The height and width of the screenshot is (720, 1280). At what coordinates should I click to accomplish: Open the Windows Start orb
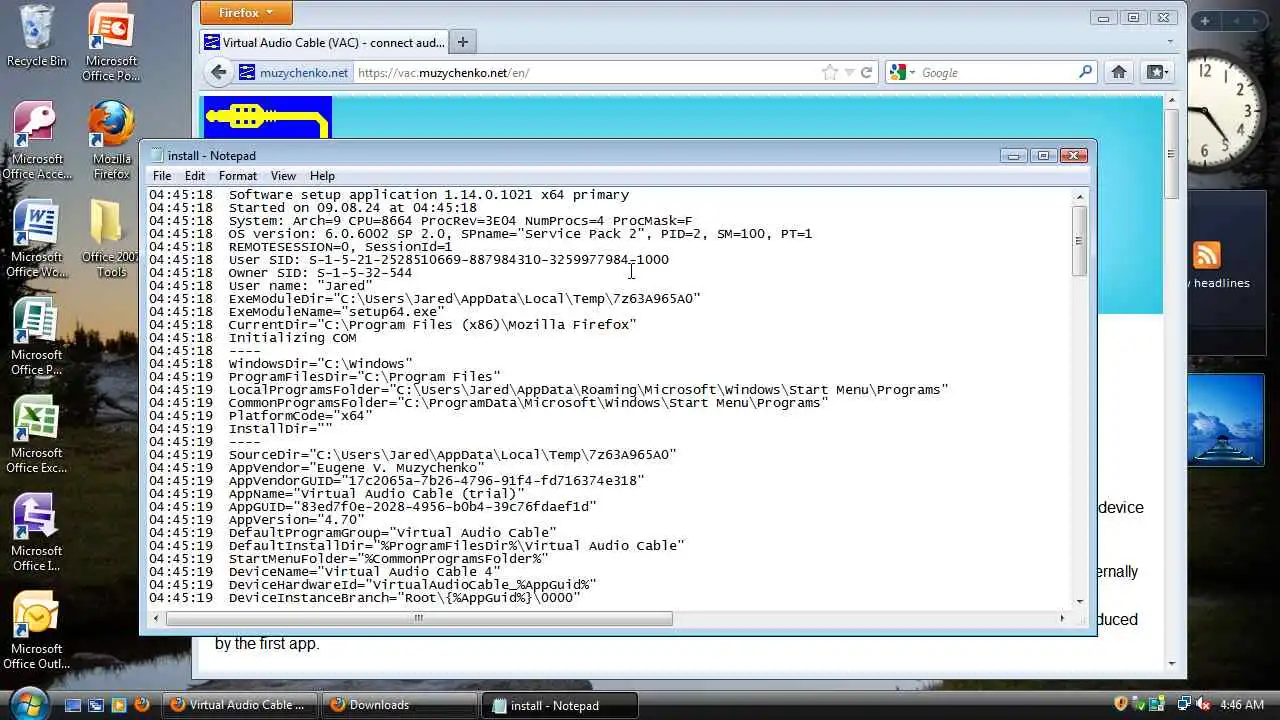tap(28, 702)
